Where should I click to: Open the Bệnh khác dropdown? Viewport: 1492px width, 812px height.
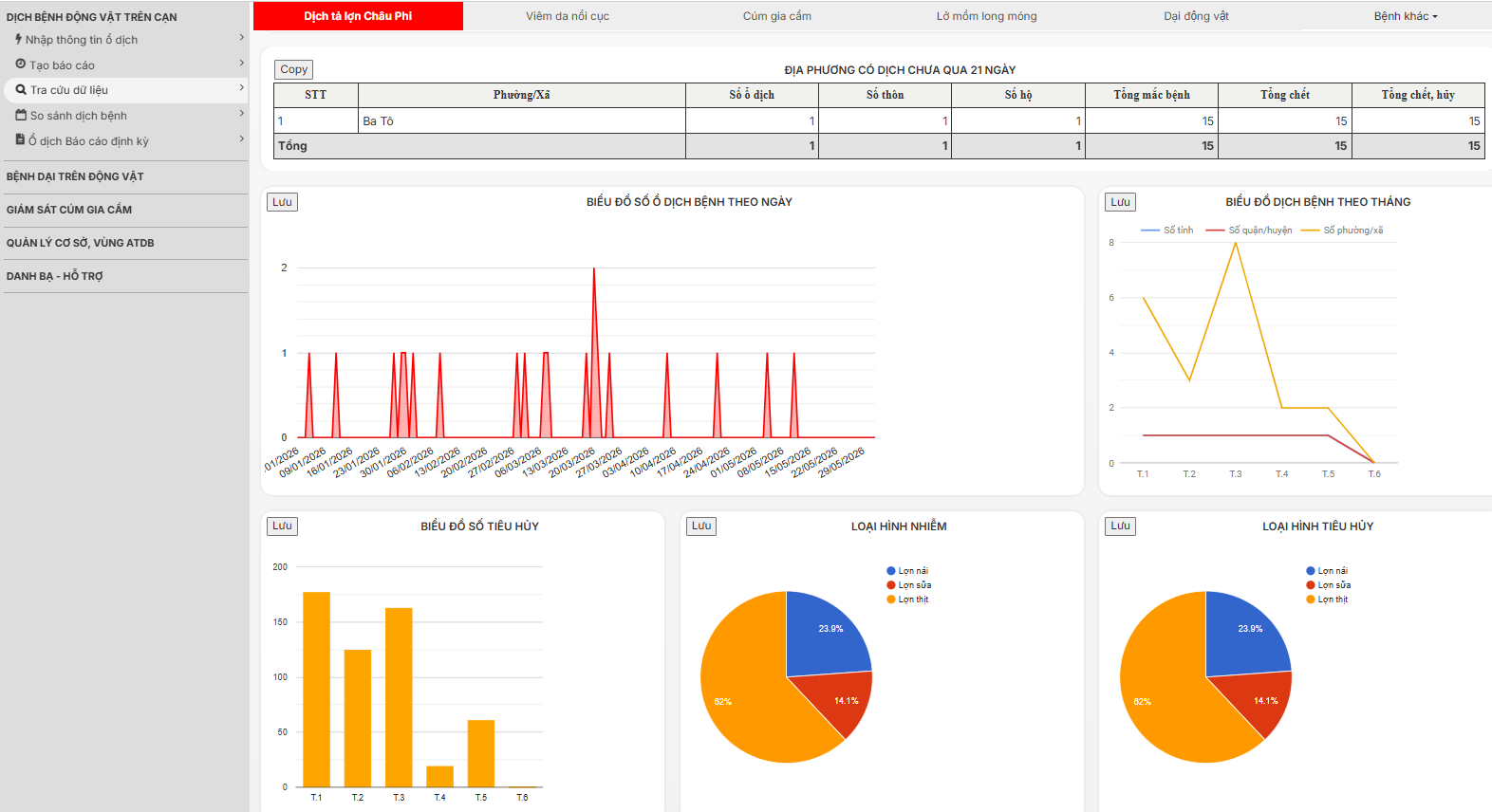[1406, 16]
